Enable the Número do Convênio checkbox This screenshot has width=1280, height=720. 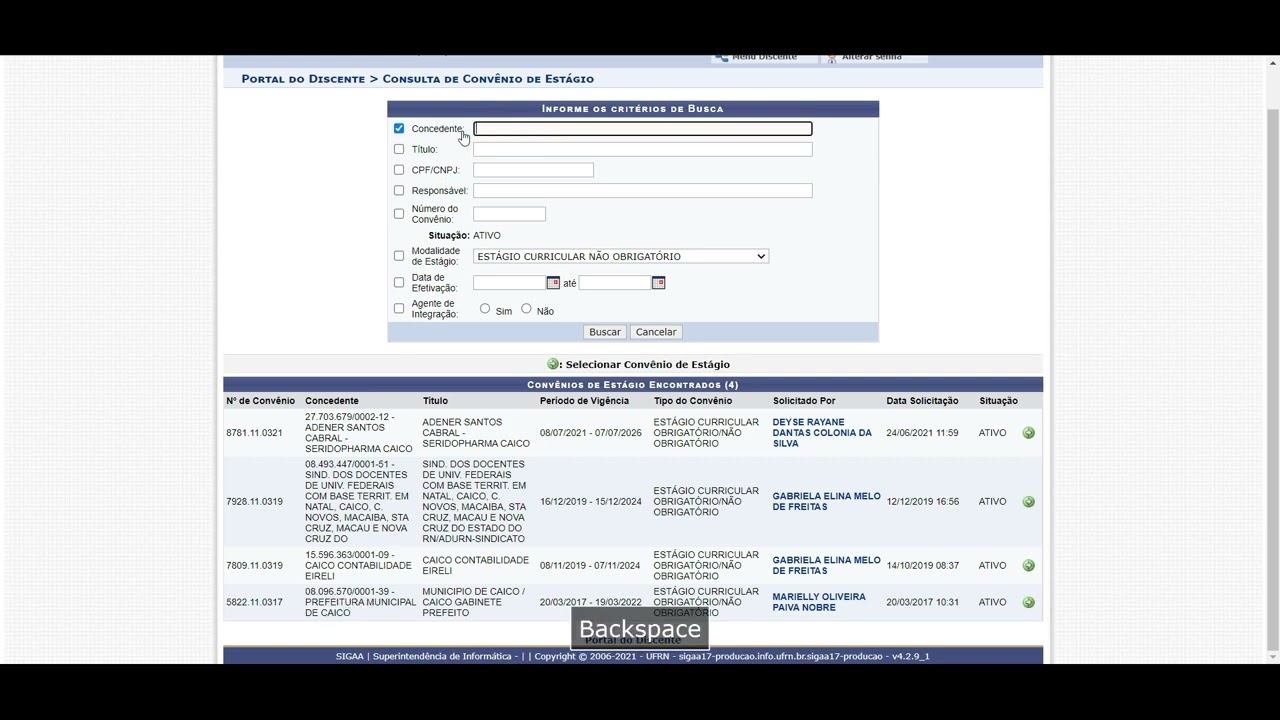(x=399, y=214)
